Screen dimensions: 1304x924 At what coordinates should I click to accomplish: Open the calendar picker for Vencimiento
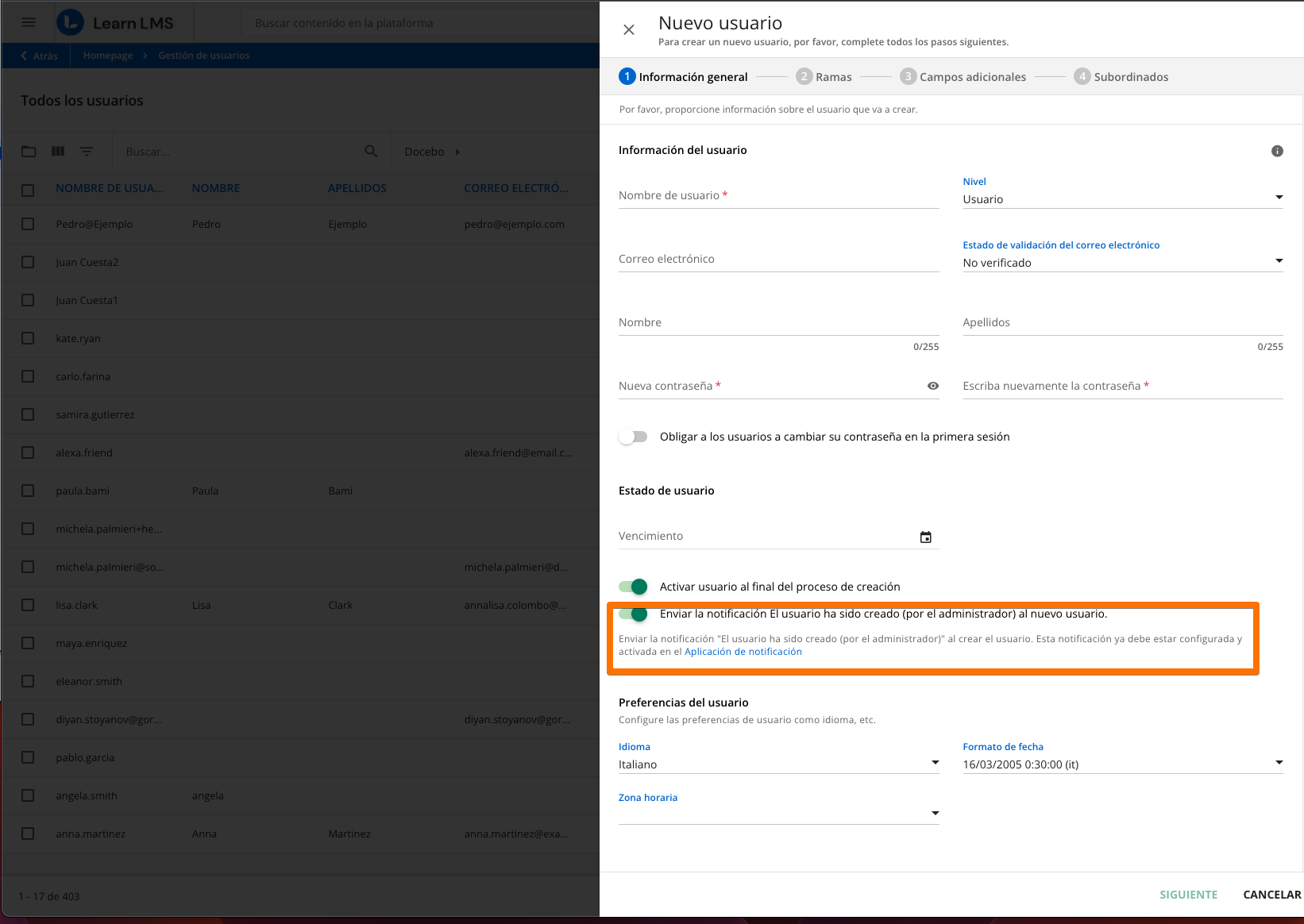point(926,537)
